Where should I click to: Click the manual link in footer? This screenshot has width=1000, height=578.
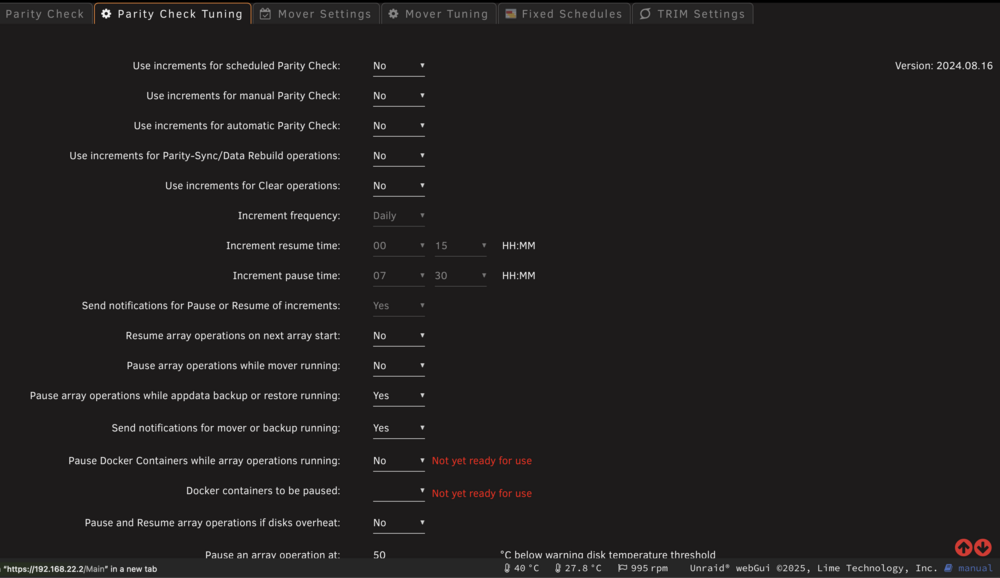click(x=975, y=568)
